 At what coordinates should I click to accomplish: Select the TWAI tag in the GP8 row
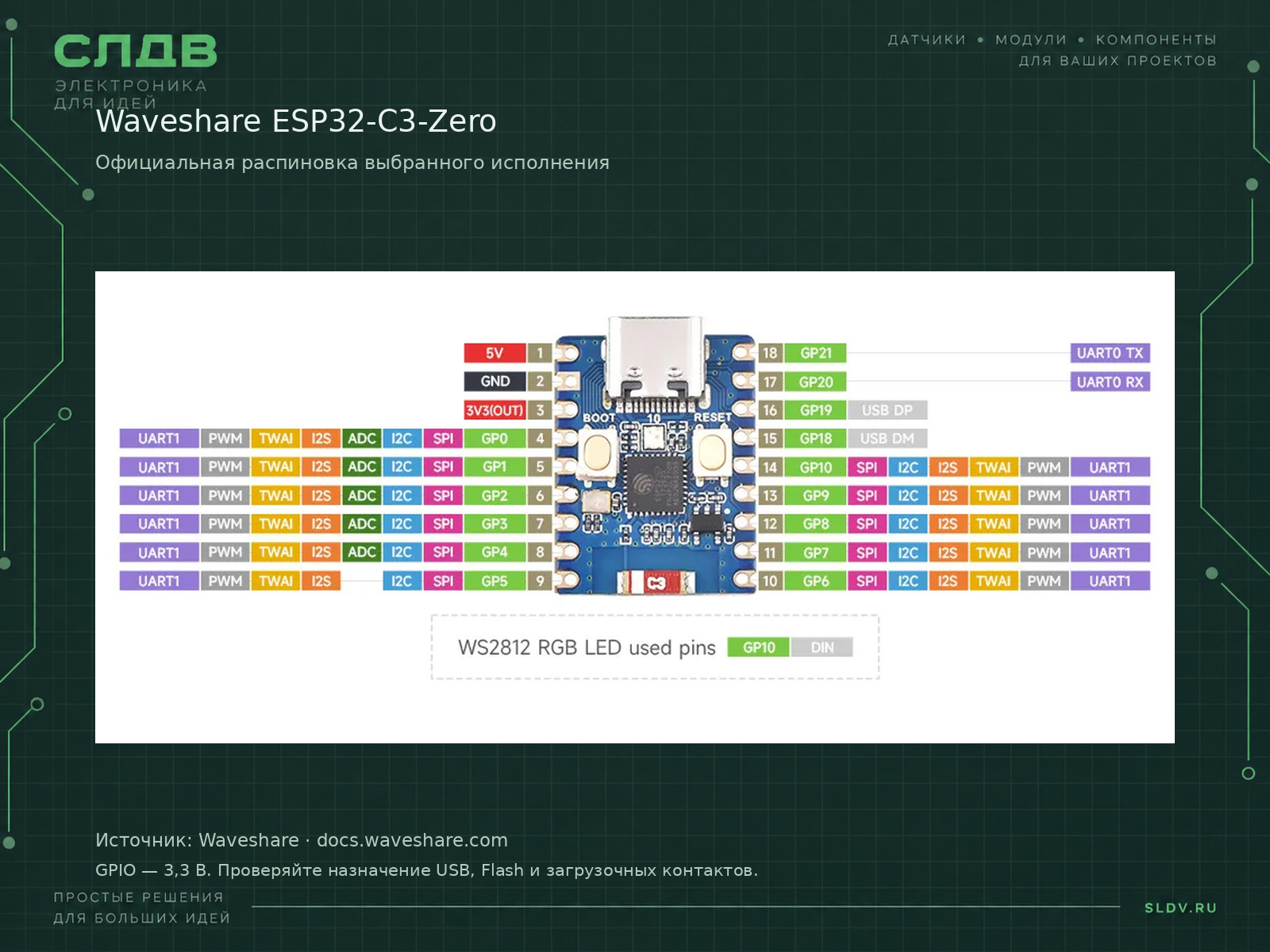tap(993, 524)
